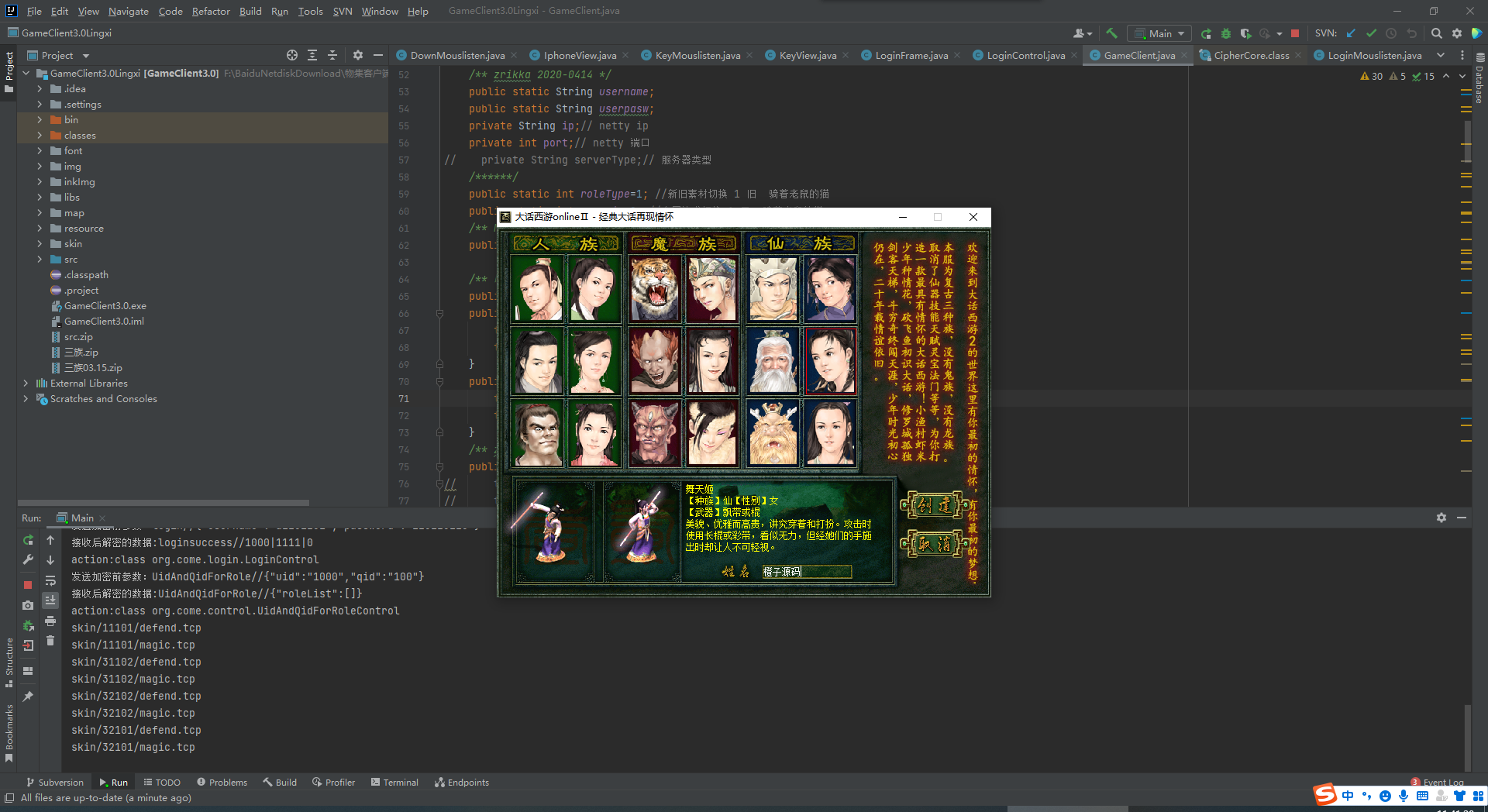The height and width of the screenshot is (812, 1488).
Task: Open the Main run configuration dropdown
Action: pyautogui.click(x=1160, y=33)
